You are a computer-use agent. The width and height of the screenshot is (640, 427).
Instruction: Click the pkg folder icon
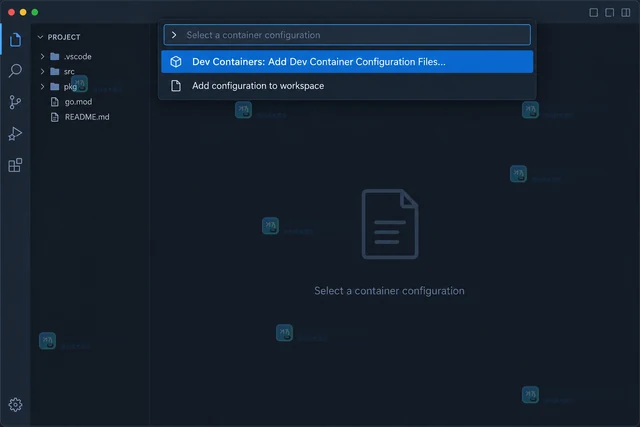click(55, 87)
